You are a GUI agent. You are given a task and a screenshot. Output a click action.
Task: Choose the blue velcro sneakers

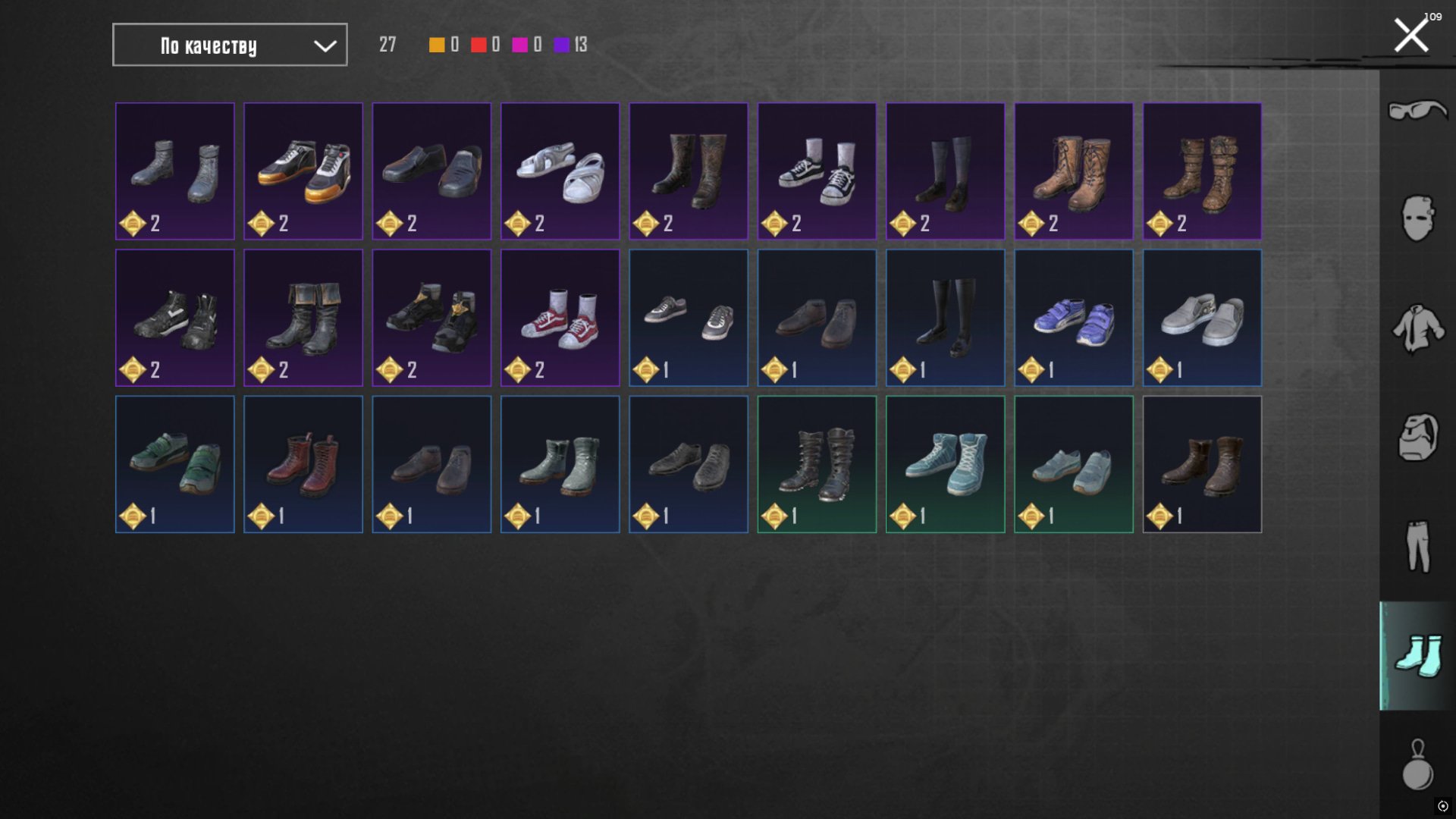1074,318
